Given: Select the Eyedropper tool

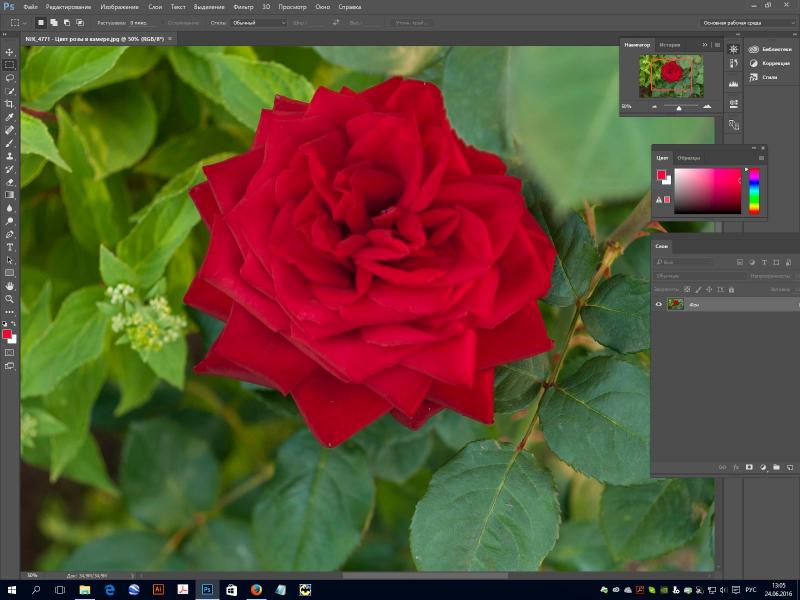Looking at the screenshot, I should tap(10, 117).
